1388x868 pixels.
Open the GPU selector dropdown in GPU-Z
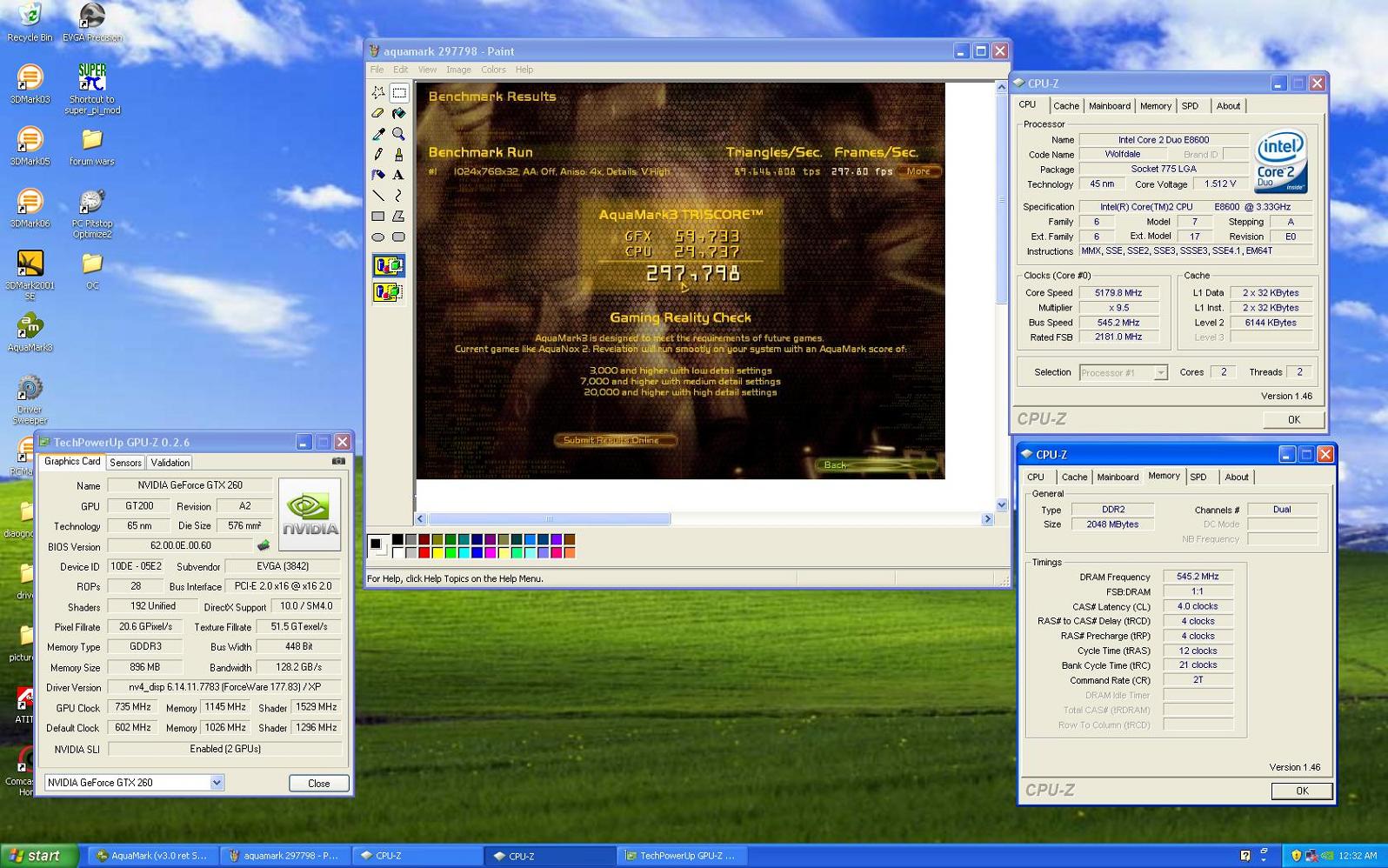click(217, 783)
